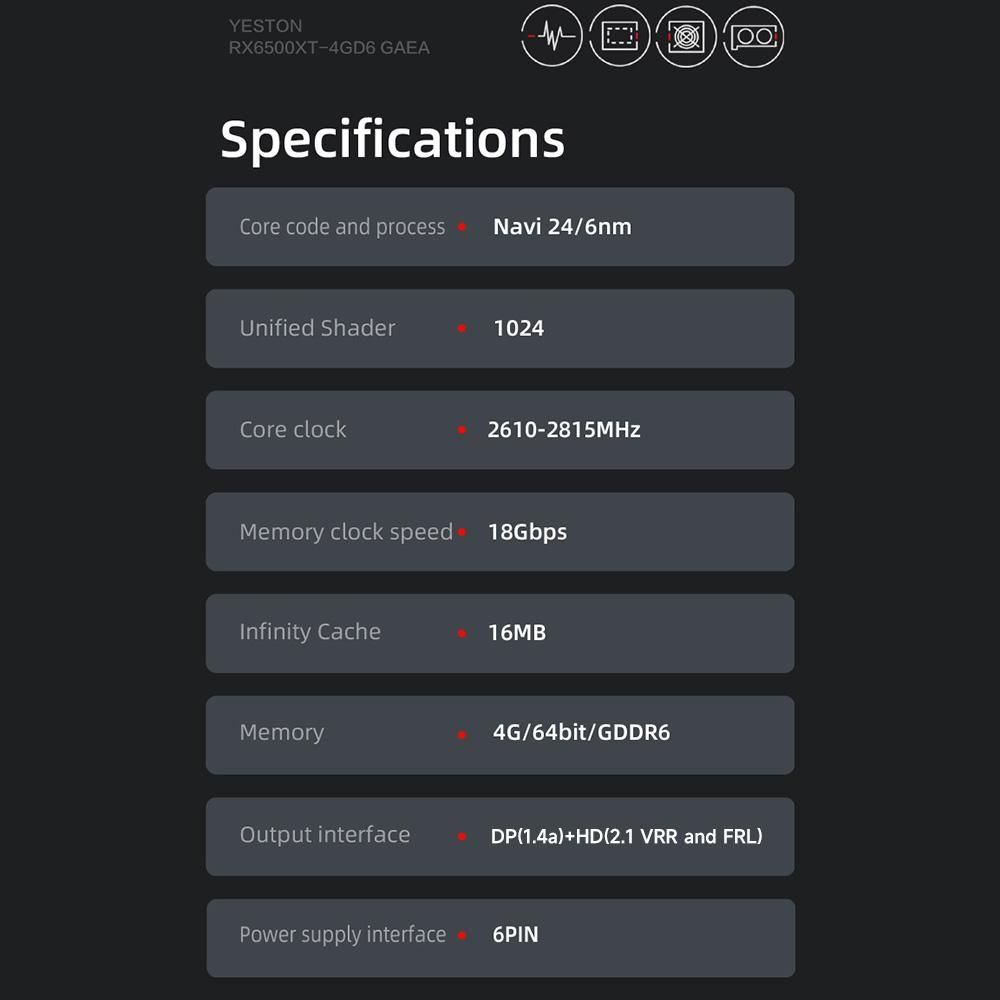The width and height of the screenshot is (1000, 1000).
Task: Click the 6PIN power supply value
Action: coord(515,935)
